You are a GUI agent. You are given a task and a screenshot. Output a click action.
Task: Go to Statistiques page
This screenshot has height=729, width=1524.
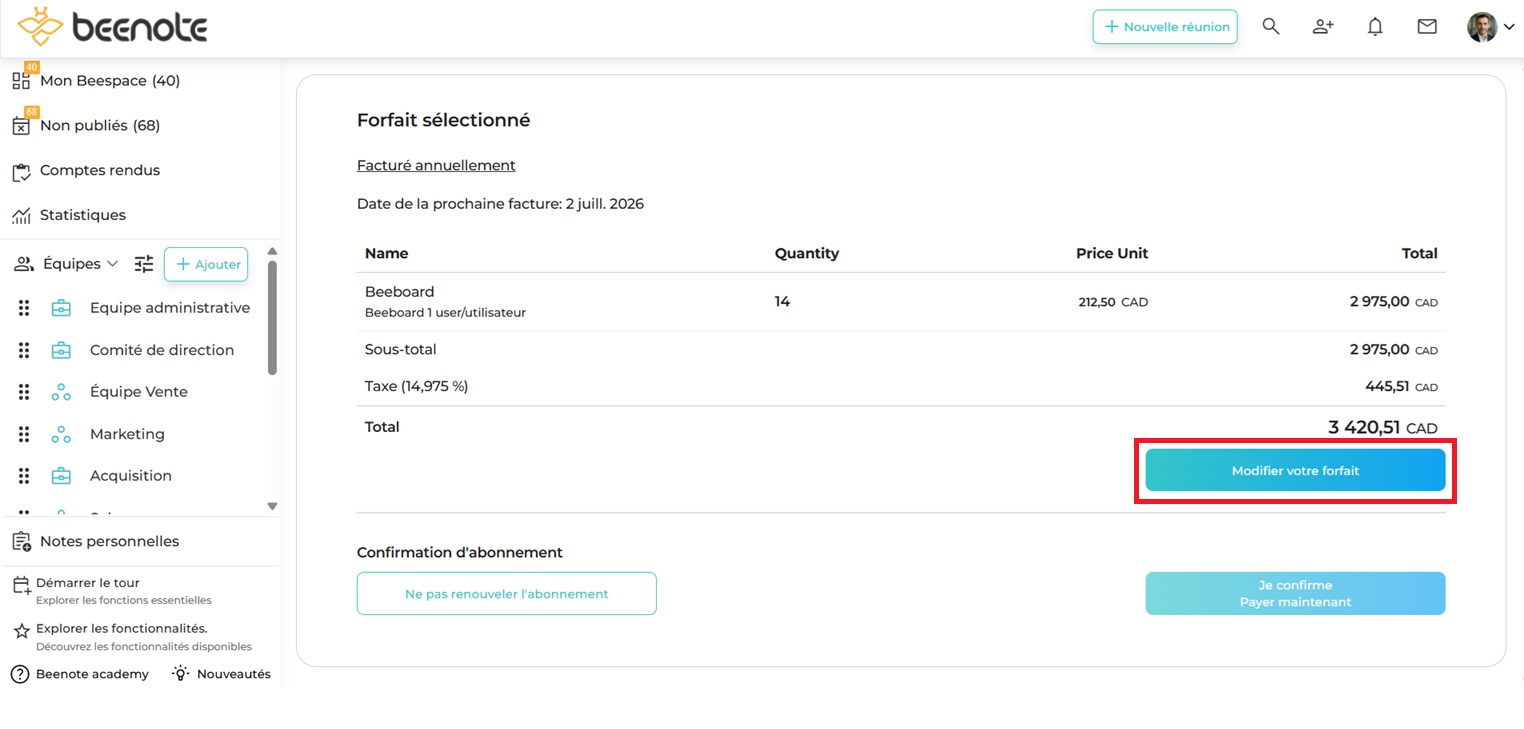(82, 215)
